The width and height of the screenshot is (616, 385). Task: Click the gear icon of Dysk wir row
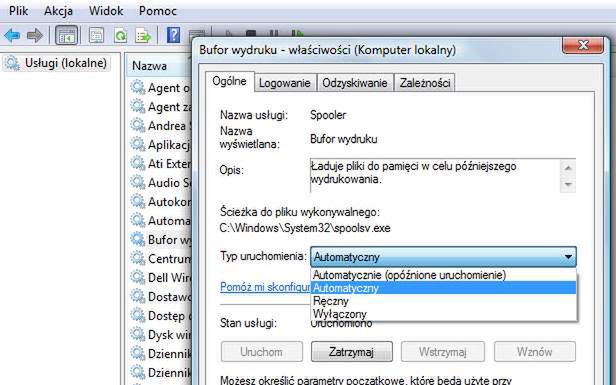pyautogui.click(x=138, y=334)
